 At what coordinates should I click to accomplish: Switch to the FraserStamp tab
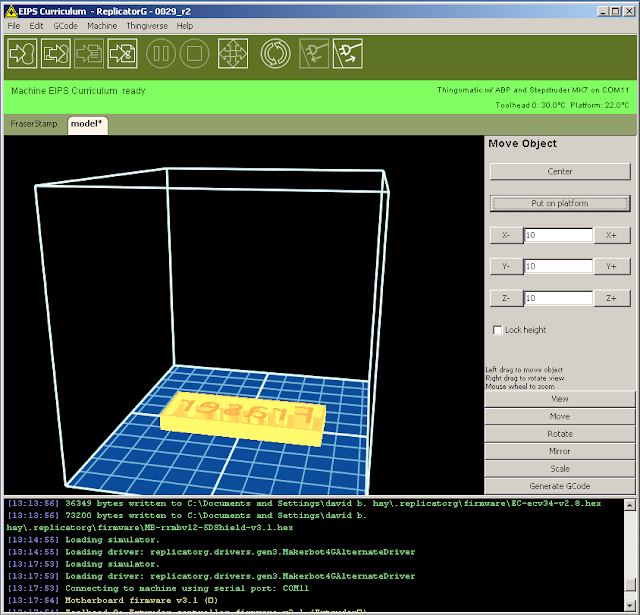34,124
